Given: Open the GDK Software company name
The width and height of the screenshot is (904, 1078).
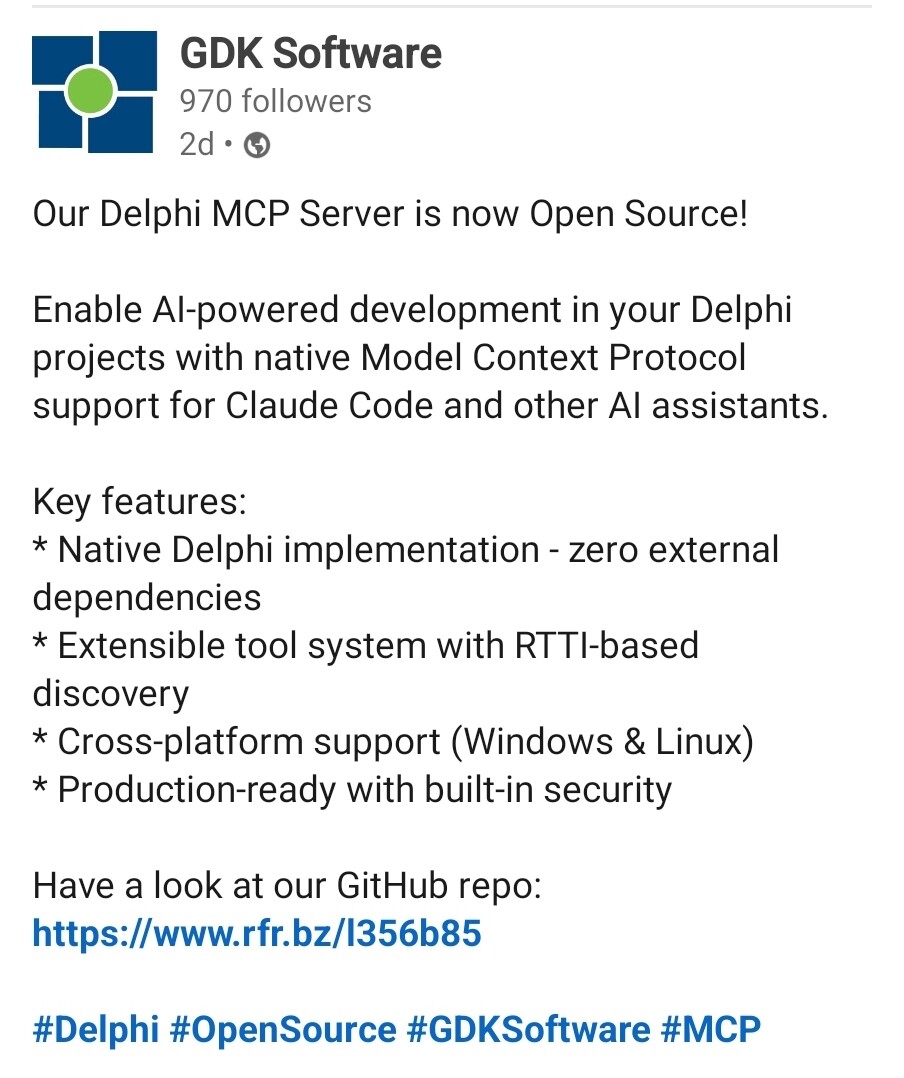Looking at the screenshot, I should click(x=311, y=53).
